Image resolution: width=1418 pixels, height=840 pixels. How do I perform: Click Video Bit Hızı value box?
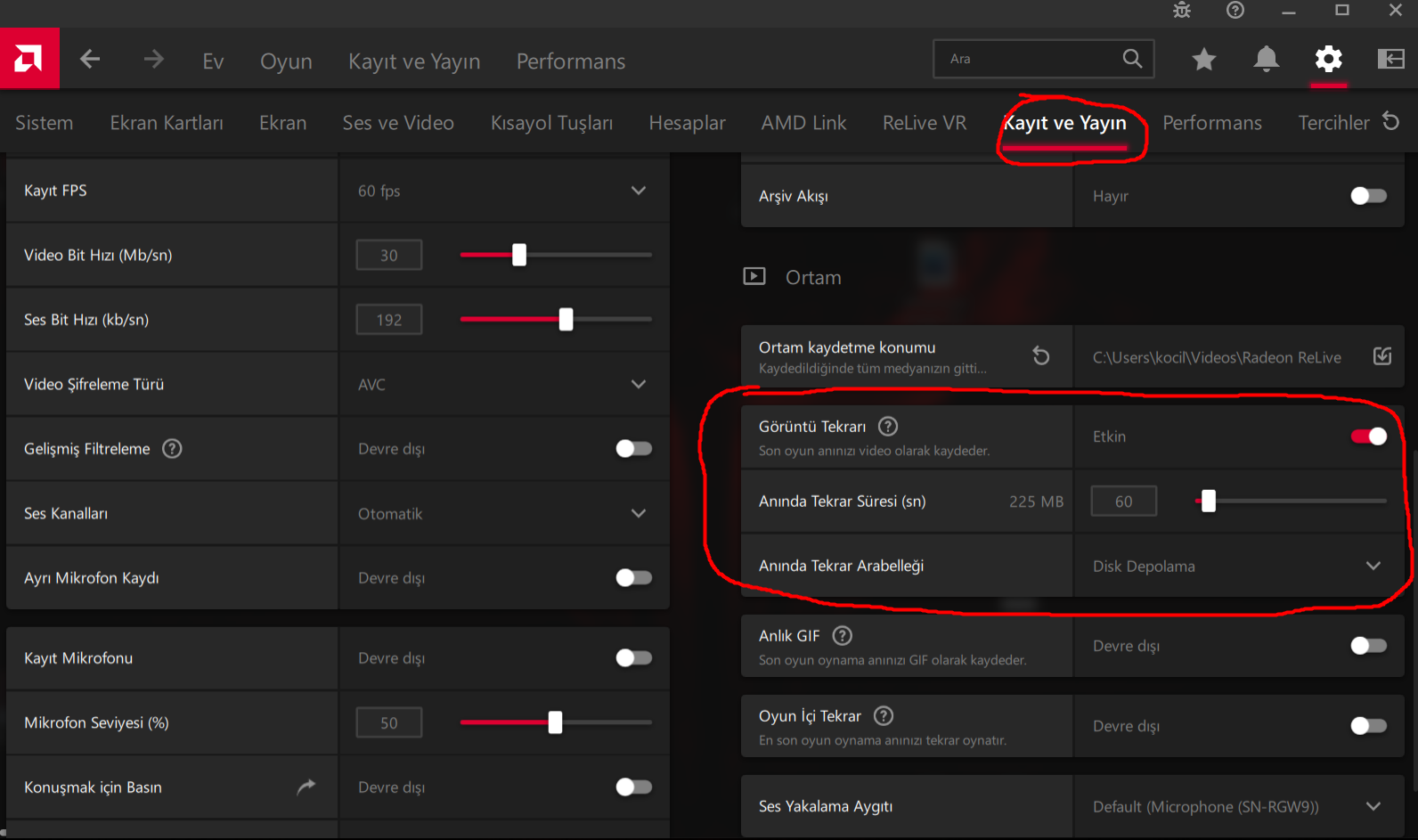389,255
